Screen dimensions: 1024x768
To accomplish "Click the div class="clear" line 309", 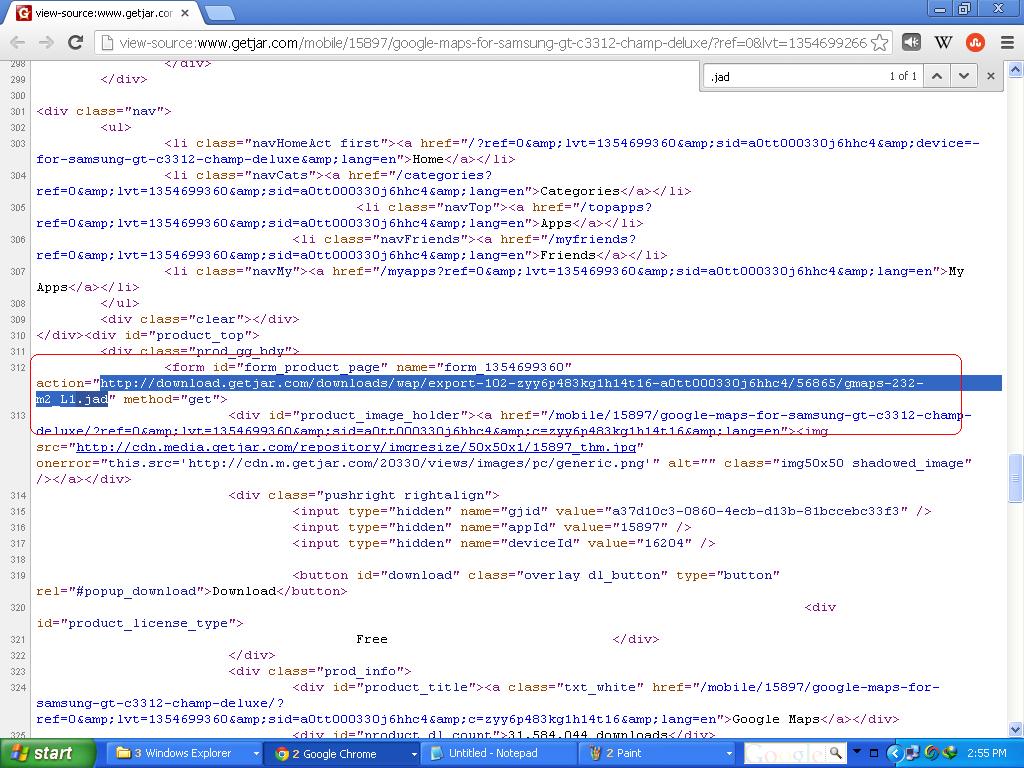I will click(200, 319).
